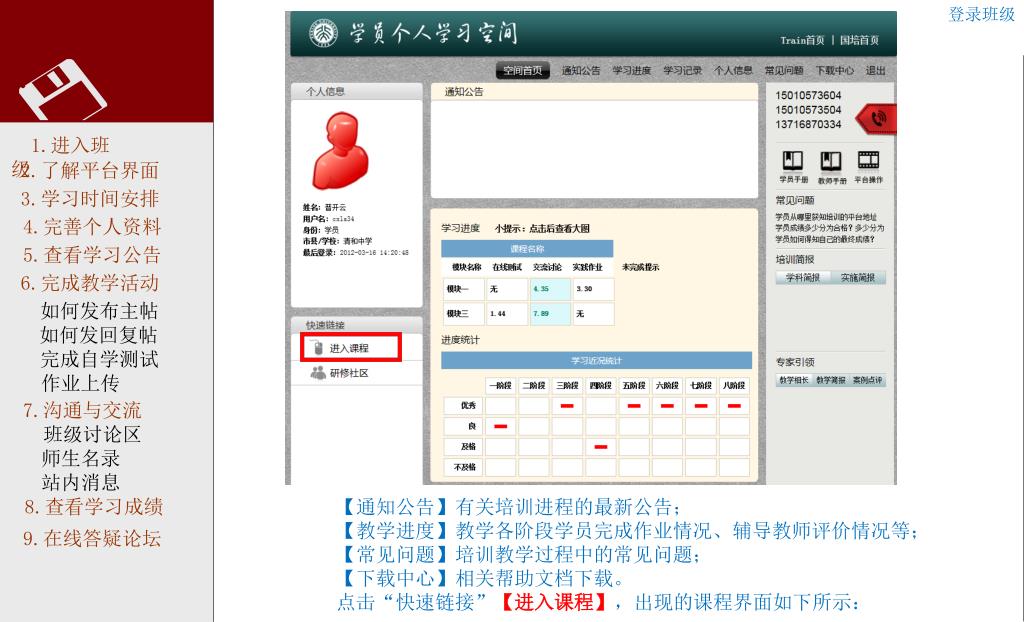Click the 教学组长 button

click(x=793, y=380)
